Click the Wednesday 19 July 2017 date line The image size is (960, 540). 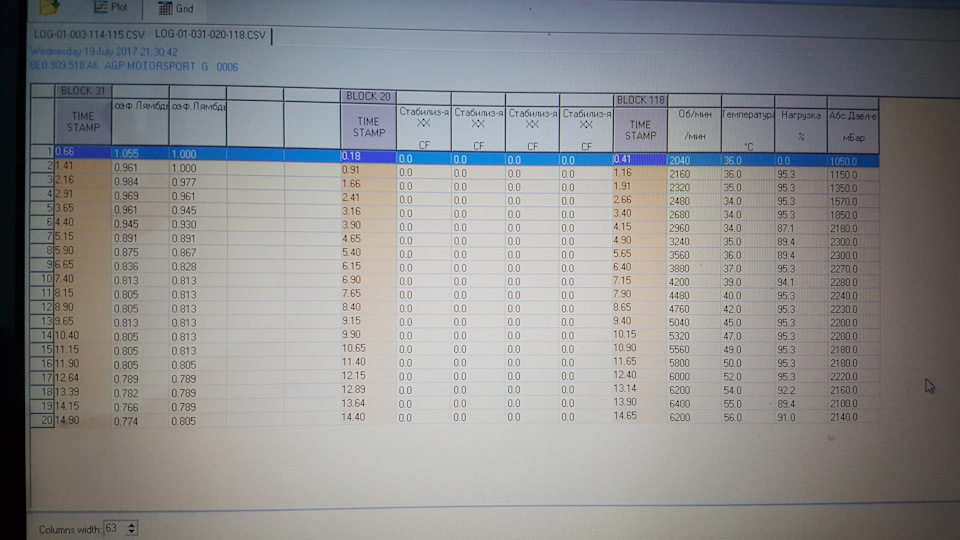[103, 52]
